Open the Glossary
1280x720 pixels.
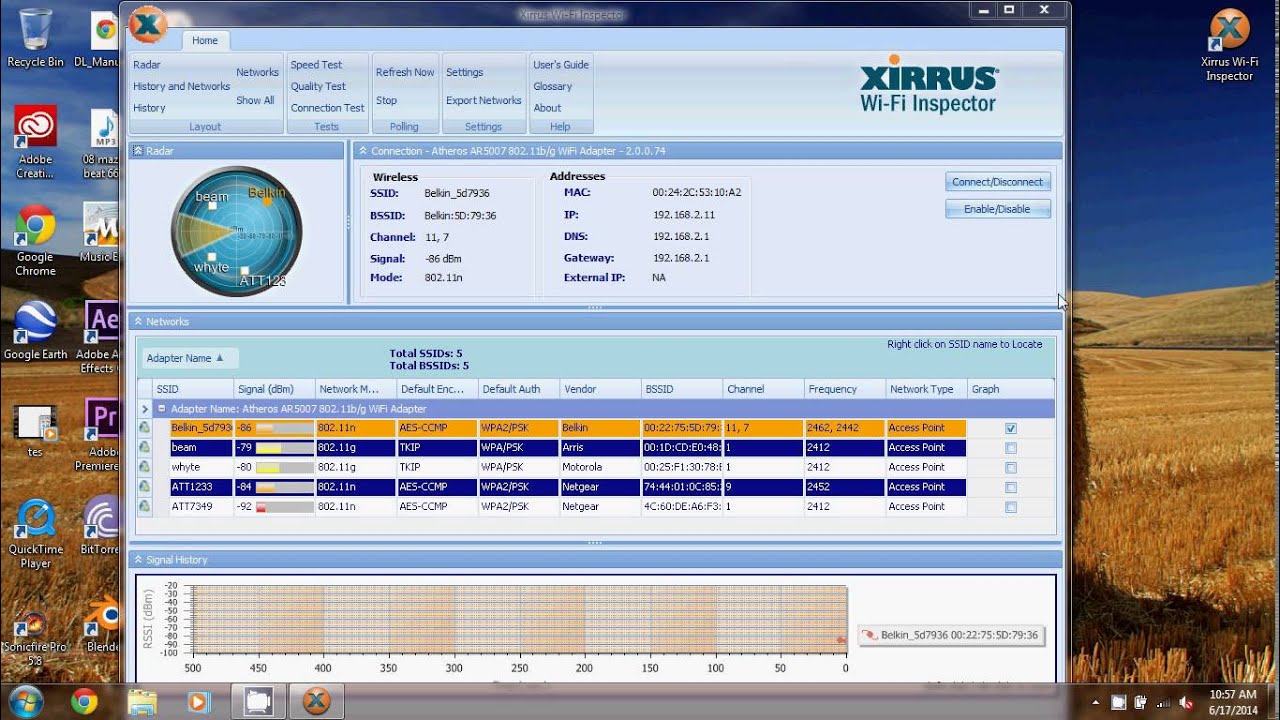tap(552, 87)
